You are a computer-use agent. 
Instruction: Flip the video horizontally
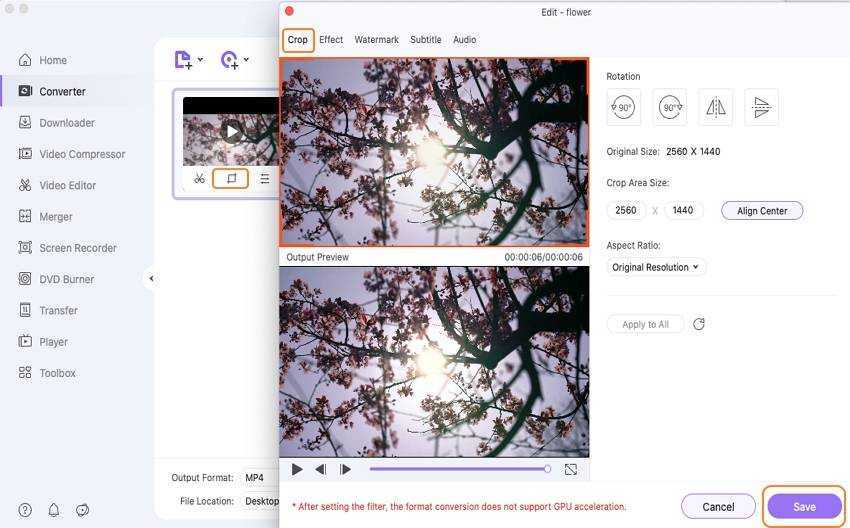click(716, 107)
